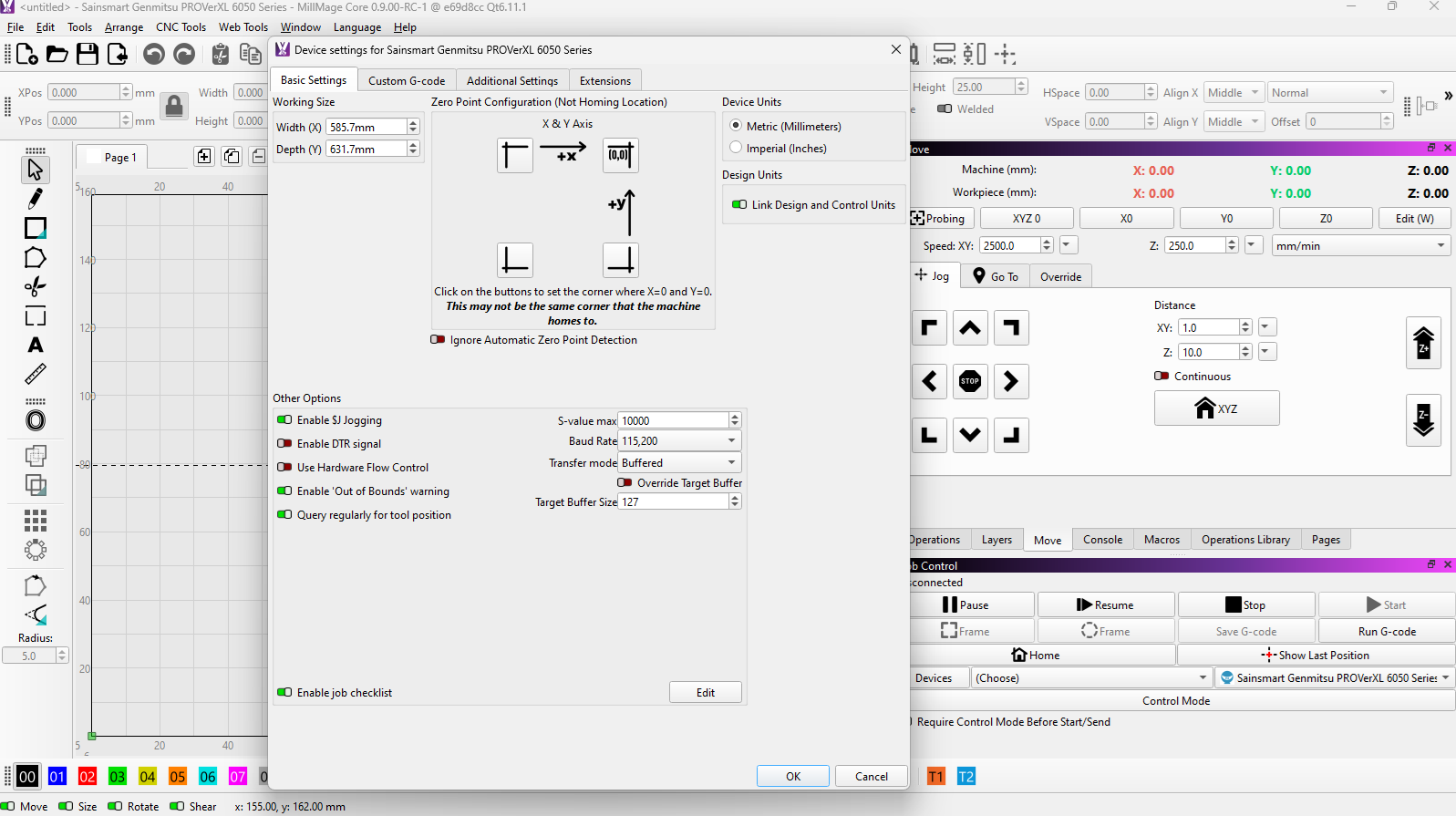The height and width of the screenshot is (816, 1456).
Task: Select the text tool
Action: 36,345
